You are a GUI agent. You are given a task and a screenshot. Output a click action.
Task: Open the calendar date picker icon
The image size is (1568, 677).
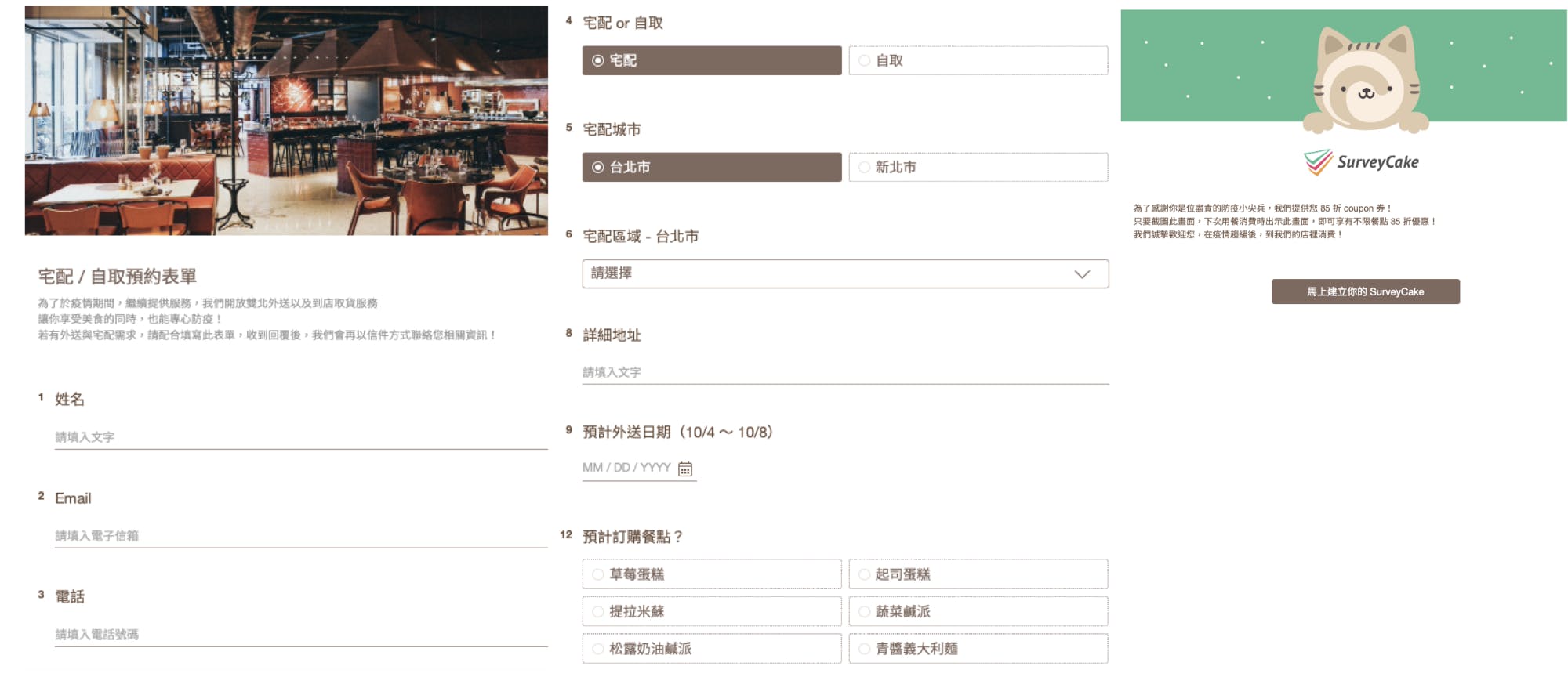tap(685, 469)
